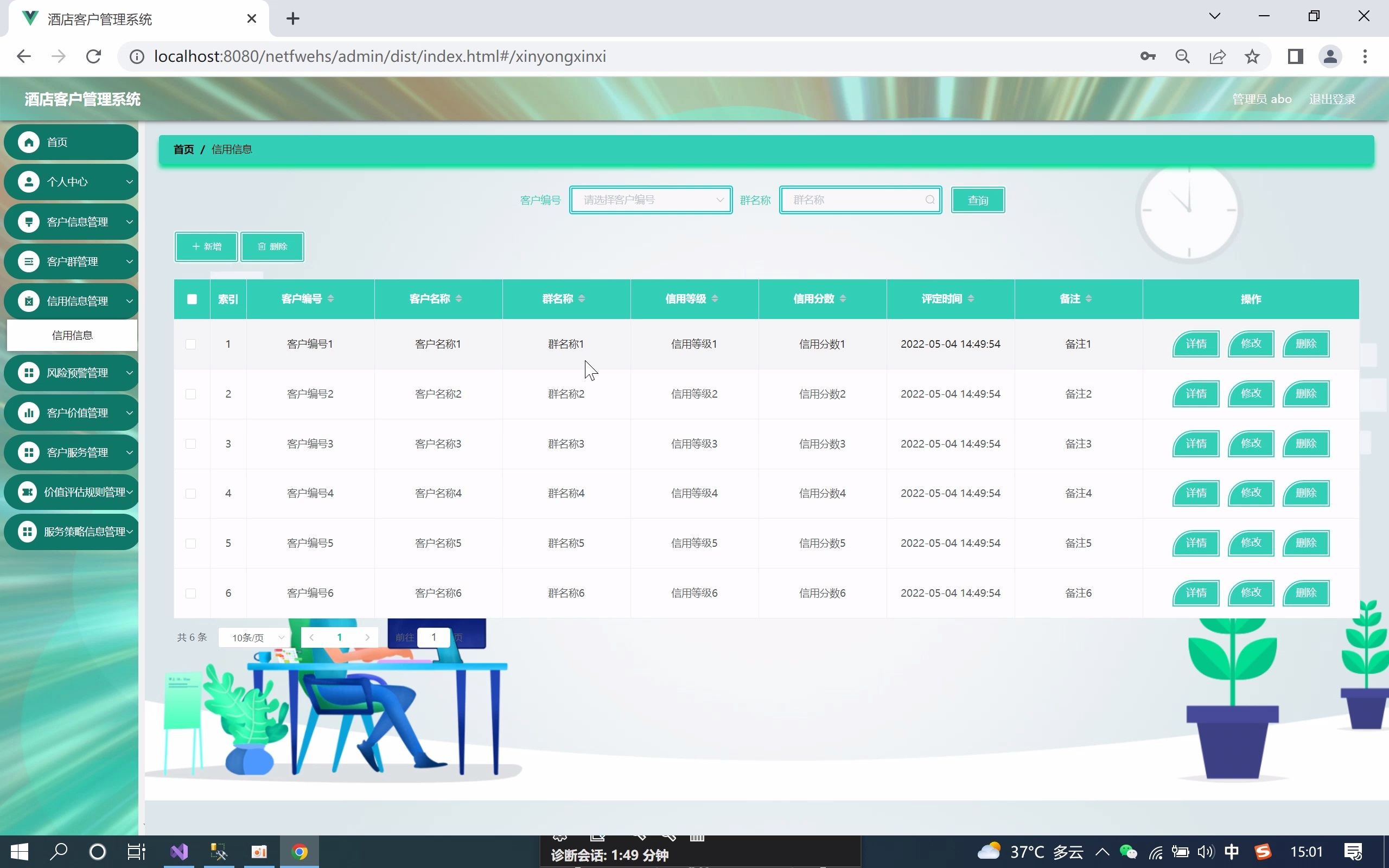The width and height of the screenshot is (1389, 868).
Task: Open 客户价值管理 sidebar icon
Action: 29,412
